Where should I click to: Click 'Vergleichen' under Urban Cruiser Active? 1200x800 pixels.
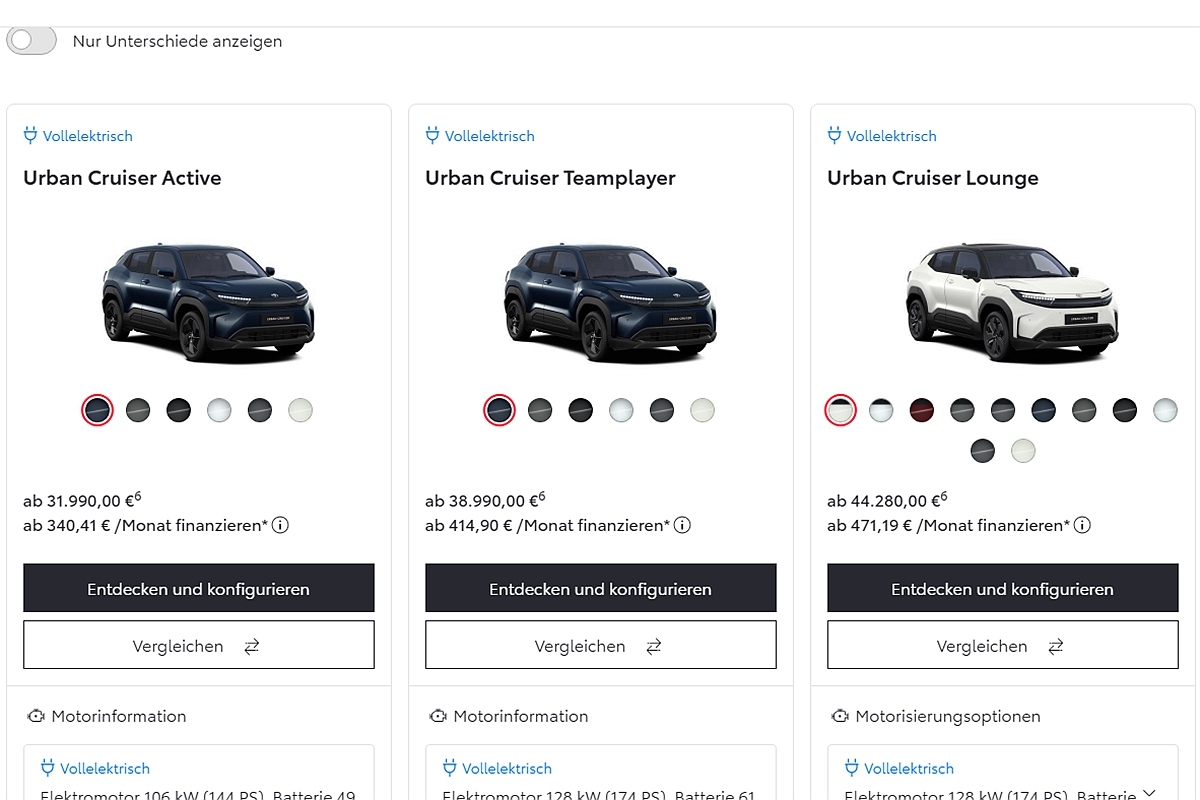pyautogui.click(x=198, y=645)
